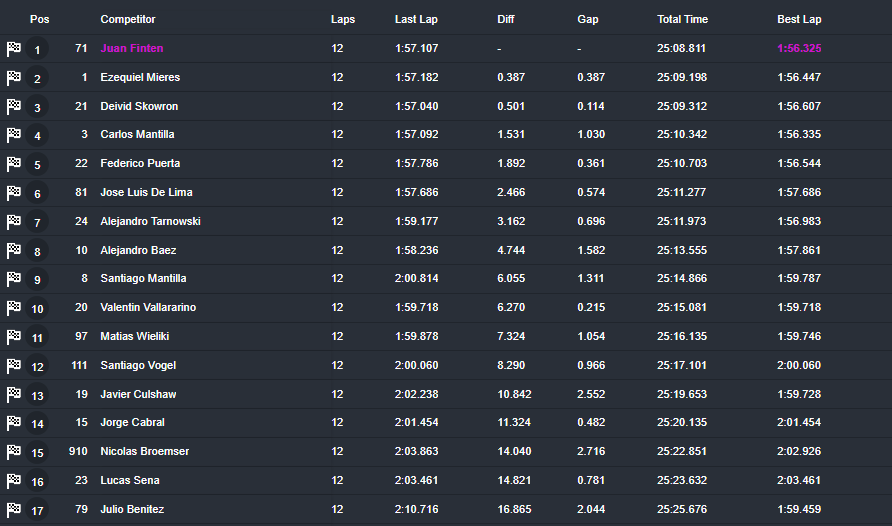Image resolution: width=892 pixels, height=526 pixels.
Task: Click the Last Lap column header
Action: 417,19
